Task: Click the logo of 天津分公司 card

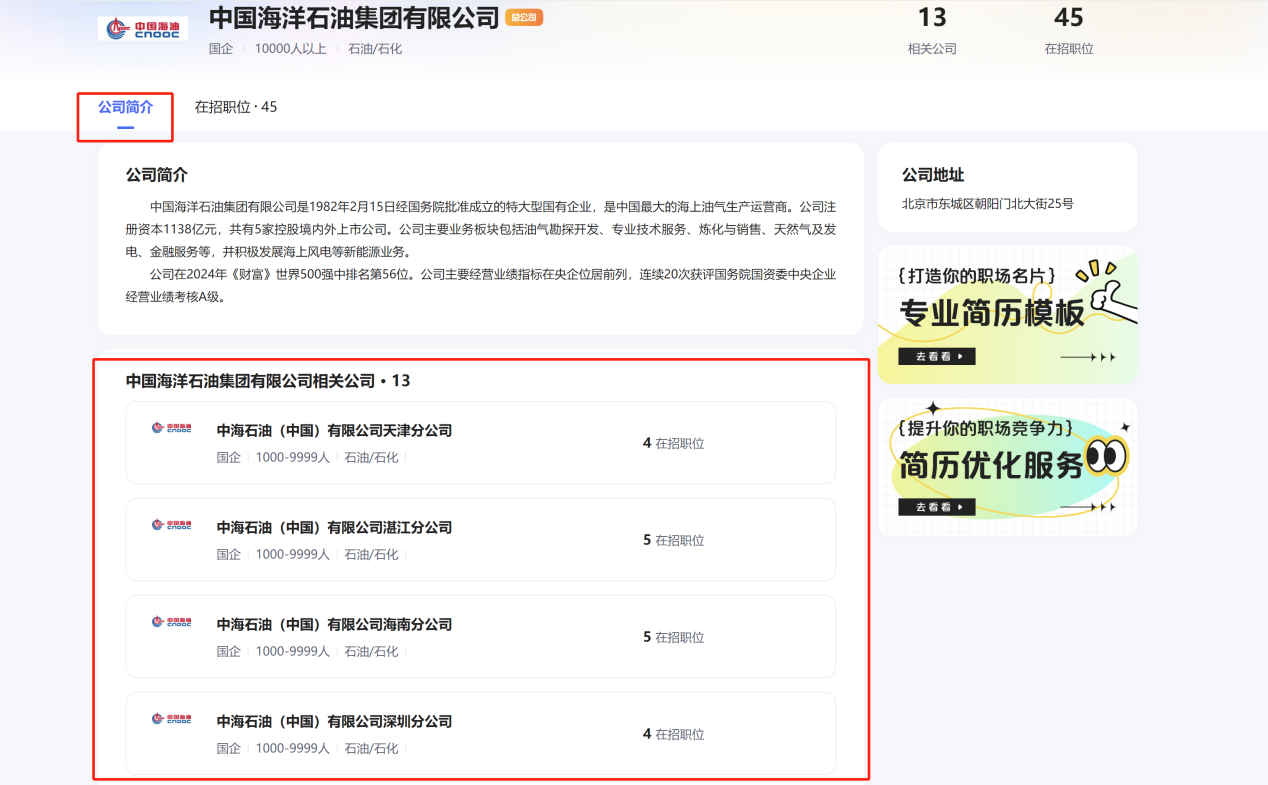Action: click(x=171, y=428)
